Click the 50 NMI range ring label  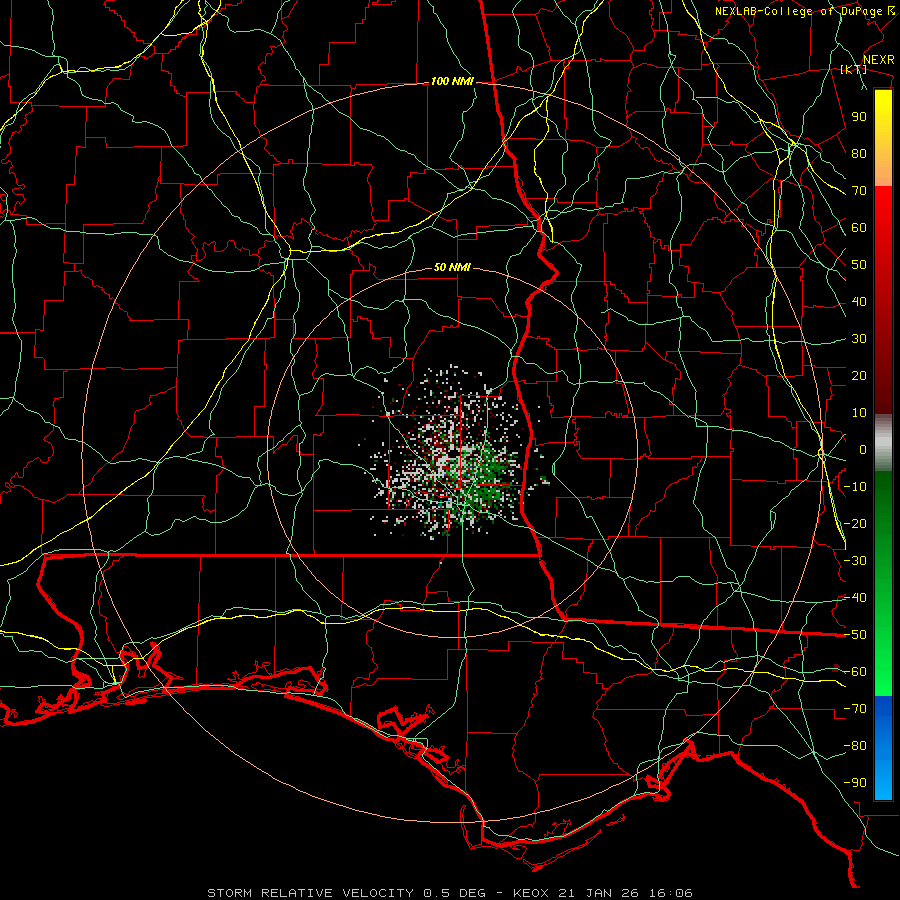(x=452, y=267)
